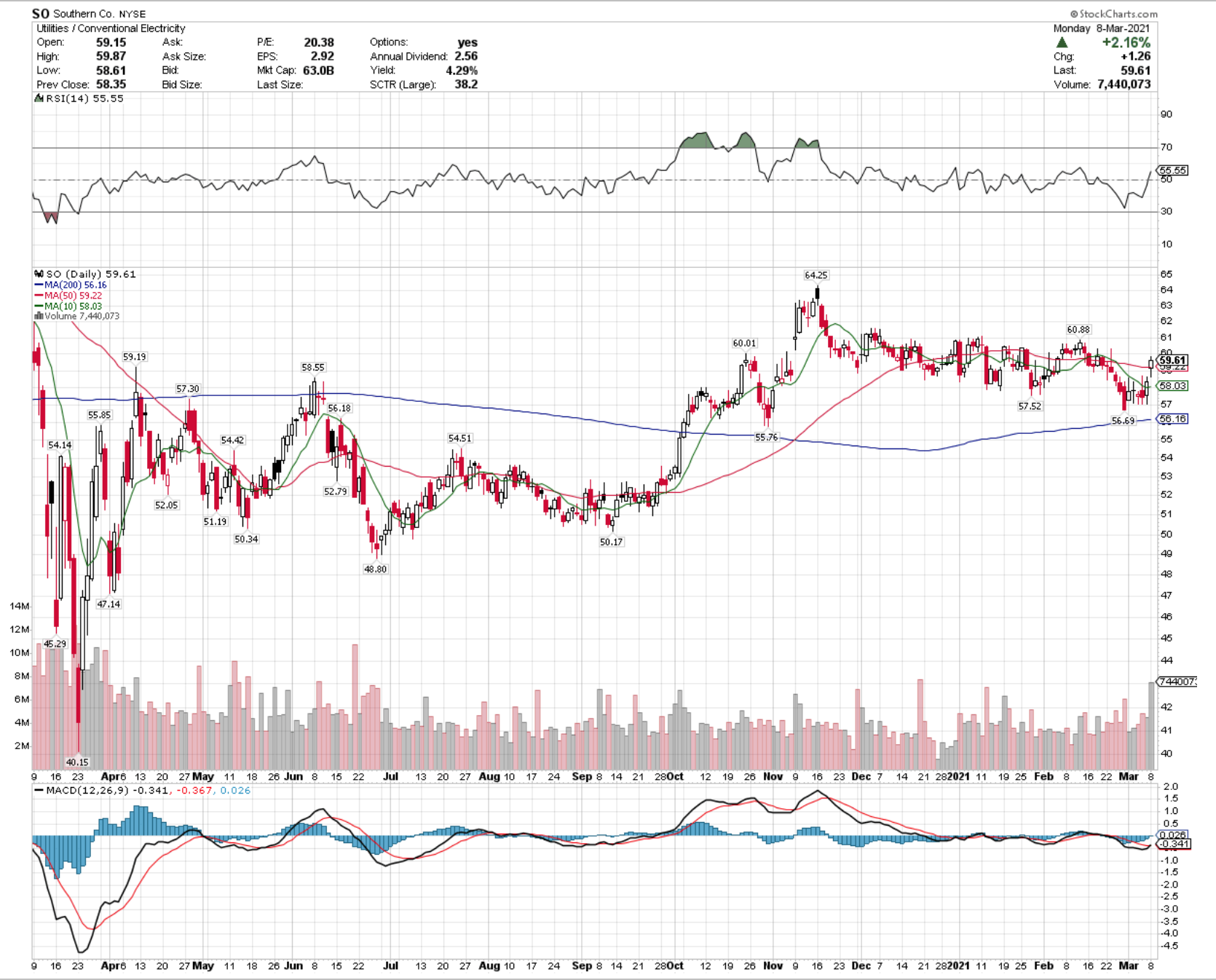
Task: Click the SO Southern Co. NYSE chart title
Action: click(89, 14)
